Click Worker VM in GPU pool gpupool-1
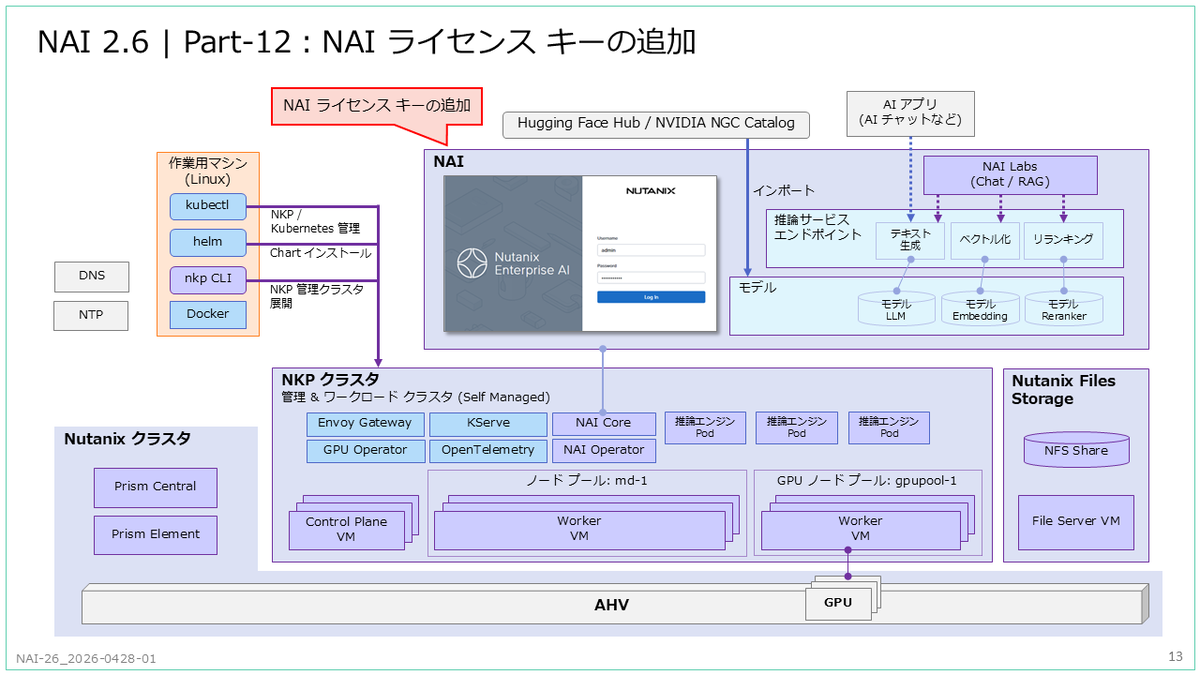This screenshot has height=675, width=1200. click(x=860, y=530)
